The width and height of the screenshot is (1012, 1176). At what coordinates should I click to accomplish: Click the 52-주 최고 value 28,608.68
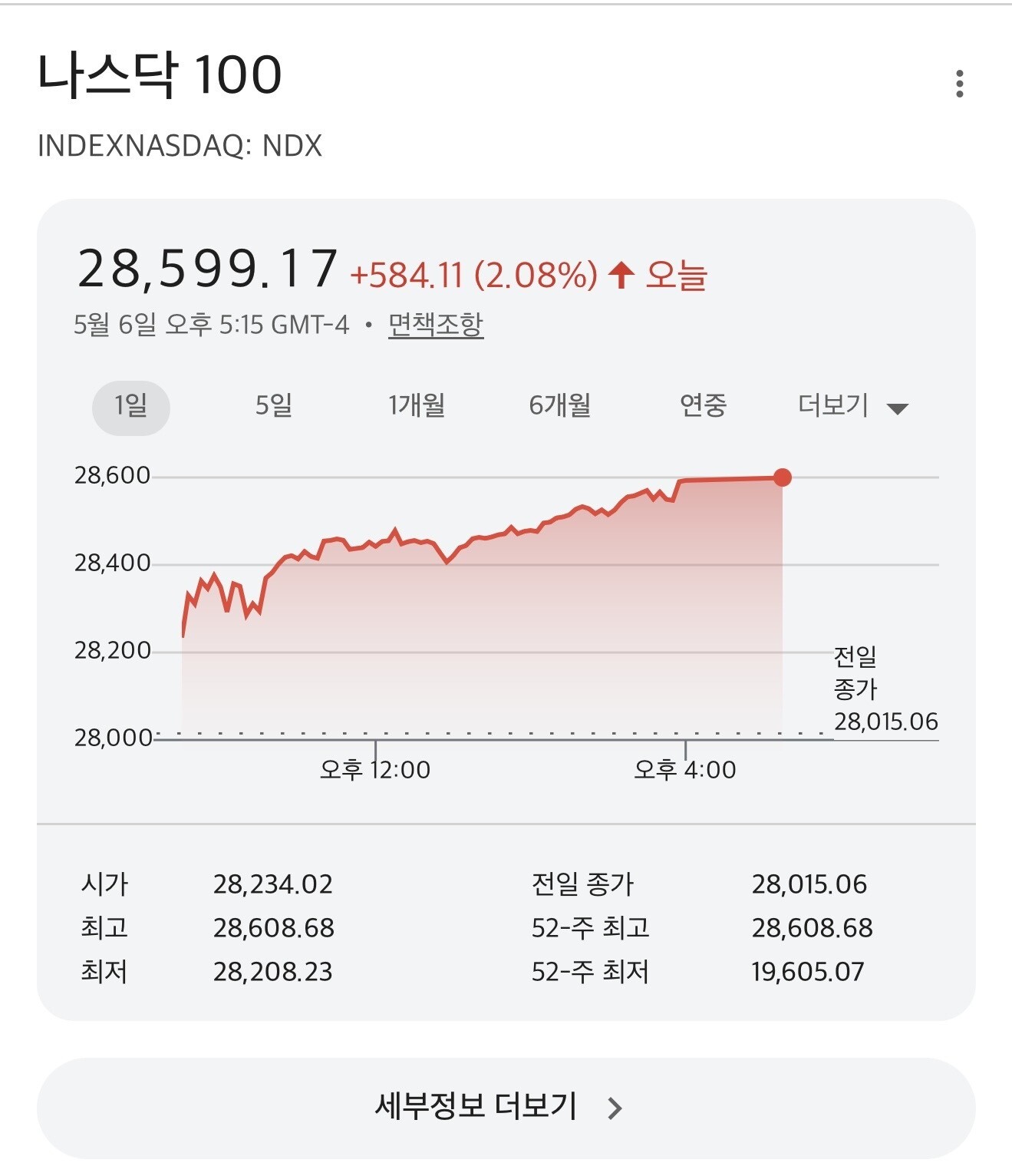pos(812,928)
